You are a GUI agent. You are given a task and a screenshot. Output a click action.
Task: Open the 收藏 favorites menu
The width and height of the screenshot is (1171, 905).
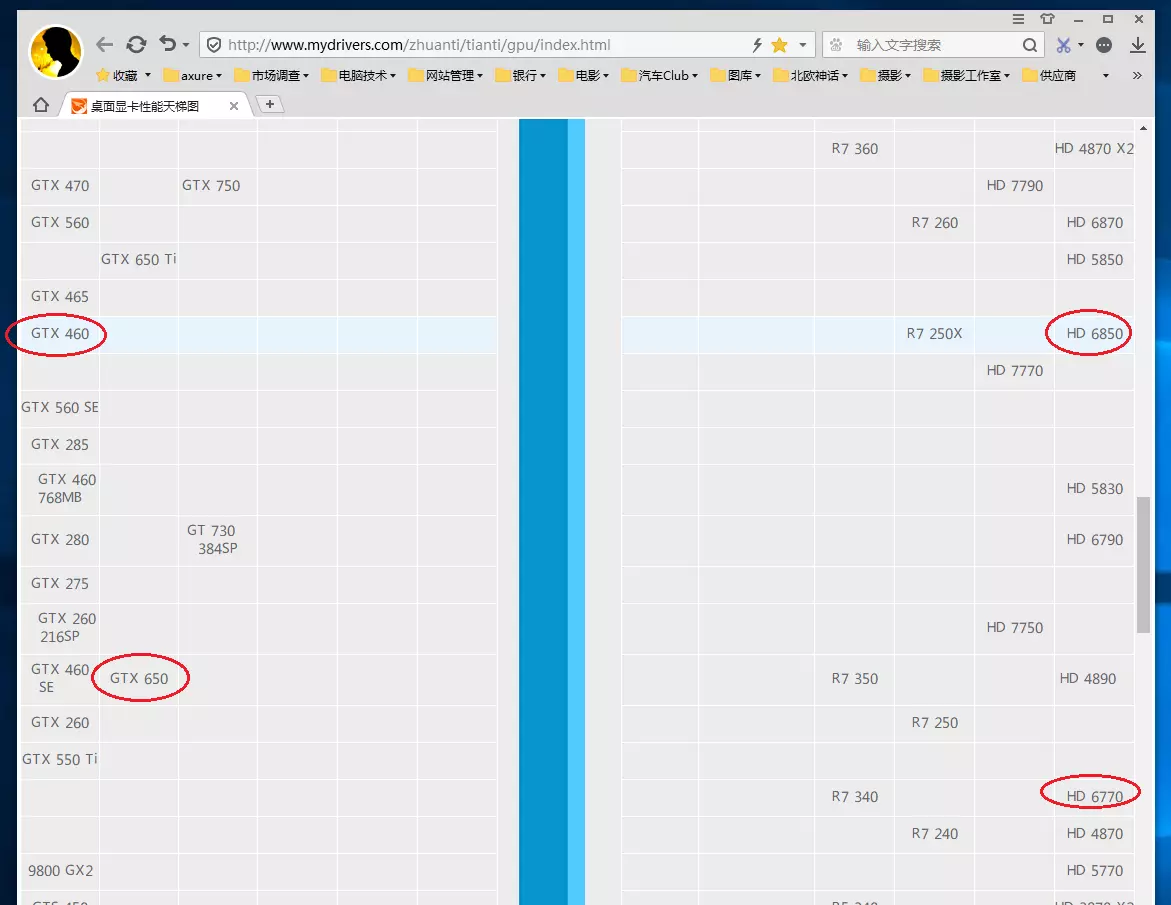point(123,75)
